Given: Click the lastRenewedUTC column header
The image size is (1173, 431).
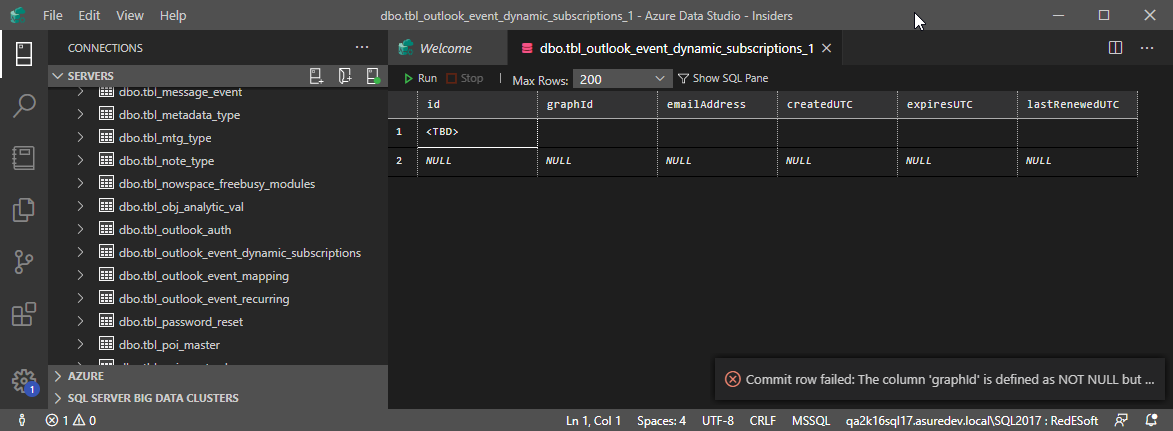Looking at the screenshot, I should pos(1077,104).
